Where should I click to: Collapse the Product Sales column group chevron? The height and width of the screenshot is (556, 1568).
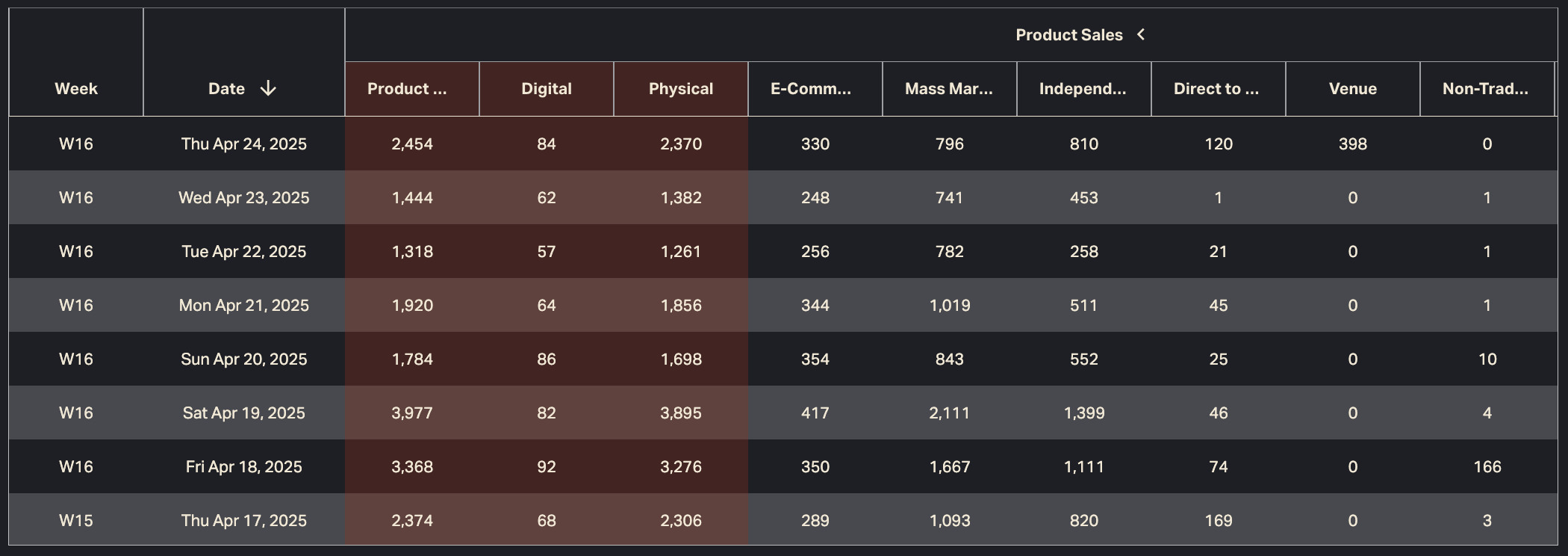[x=1141, y=34]
